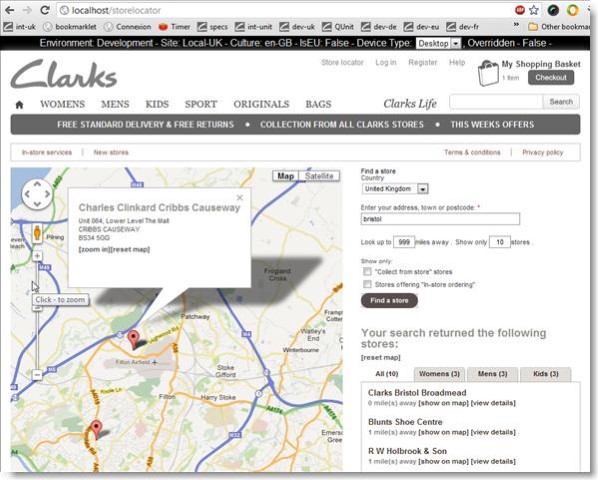Viewport: 598px width, 480px height.
Task: Open the specs bookmark
Action: point(213,27)
